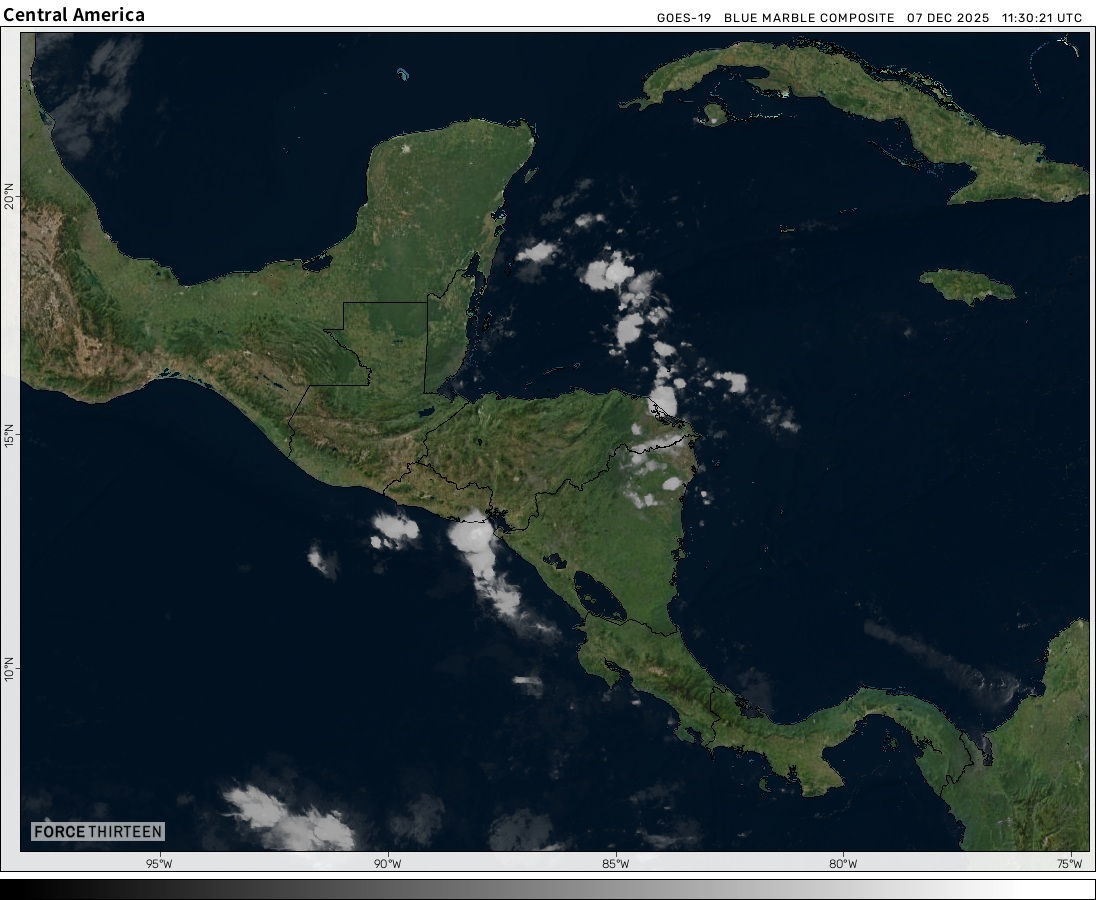The width and height of the screenshot is (1096, 900).
Task: Select the GOES-19 satellite label
Action: click(x=684, y=18)
